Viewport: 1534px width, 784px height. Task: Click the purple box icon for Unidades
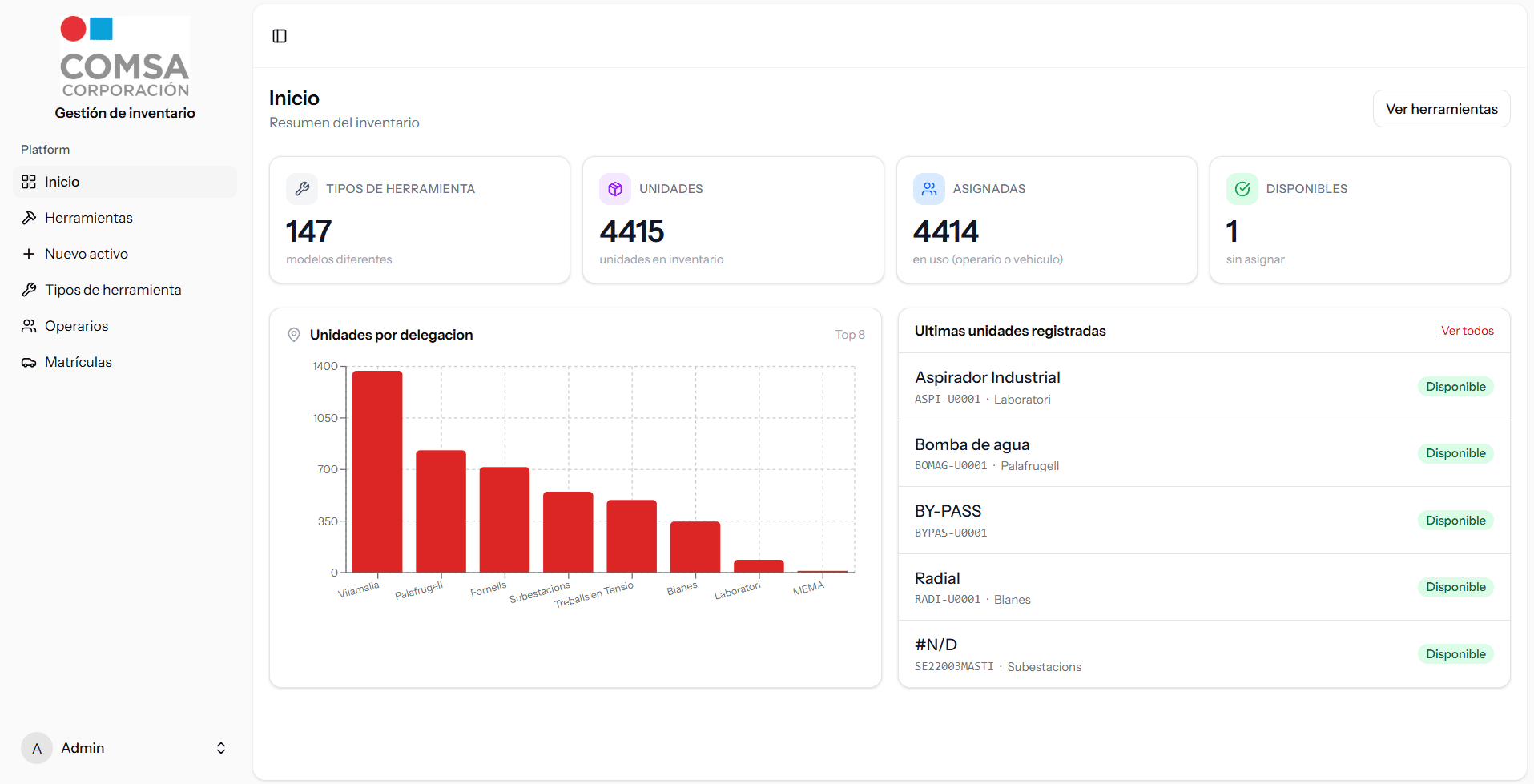[615, 189]
